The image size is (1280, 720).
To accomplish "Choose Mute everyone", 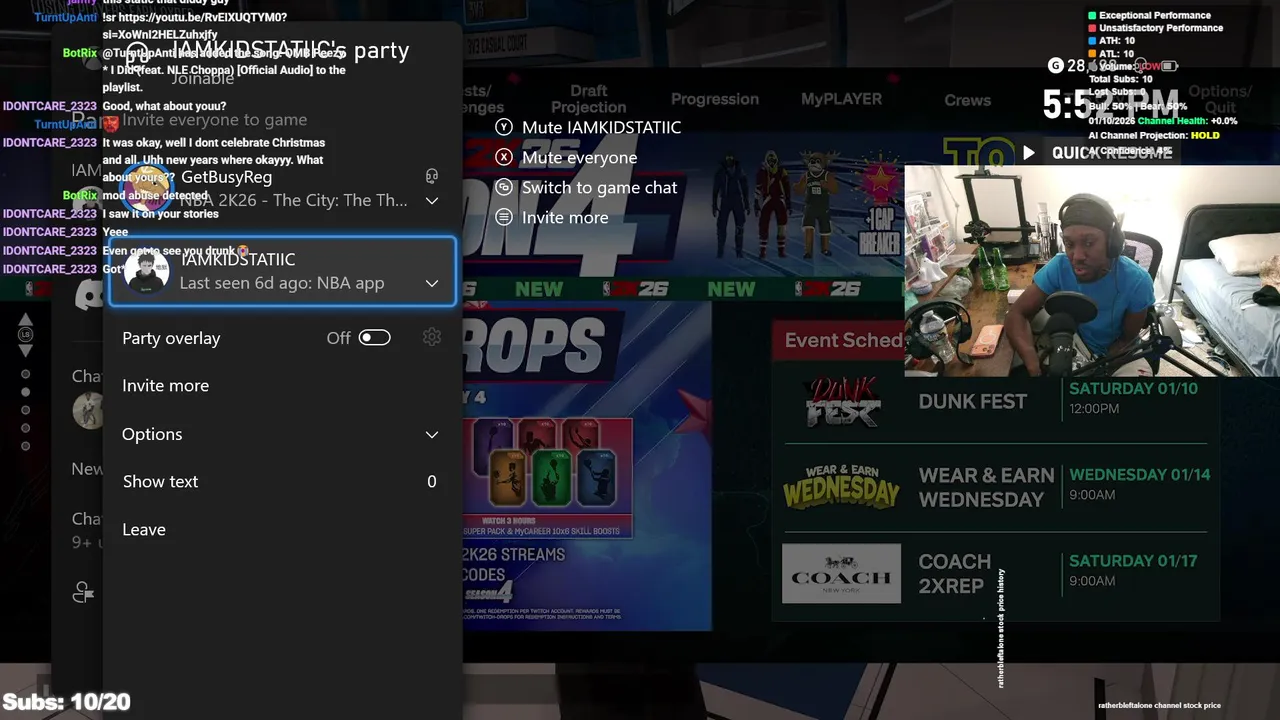I will [579, 157].
